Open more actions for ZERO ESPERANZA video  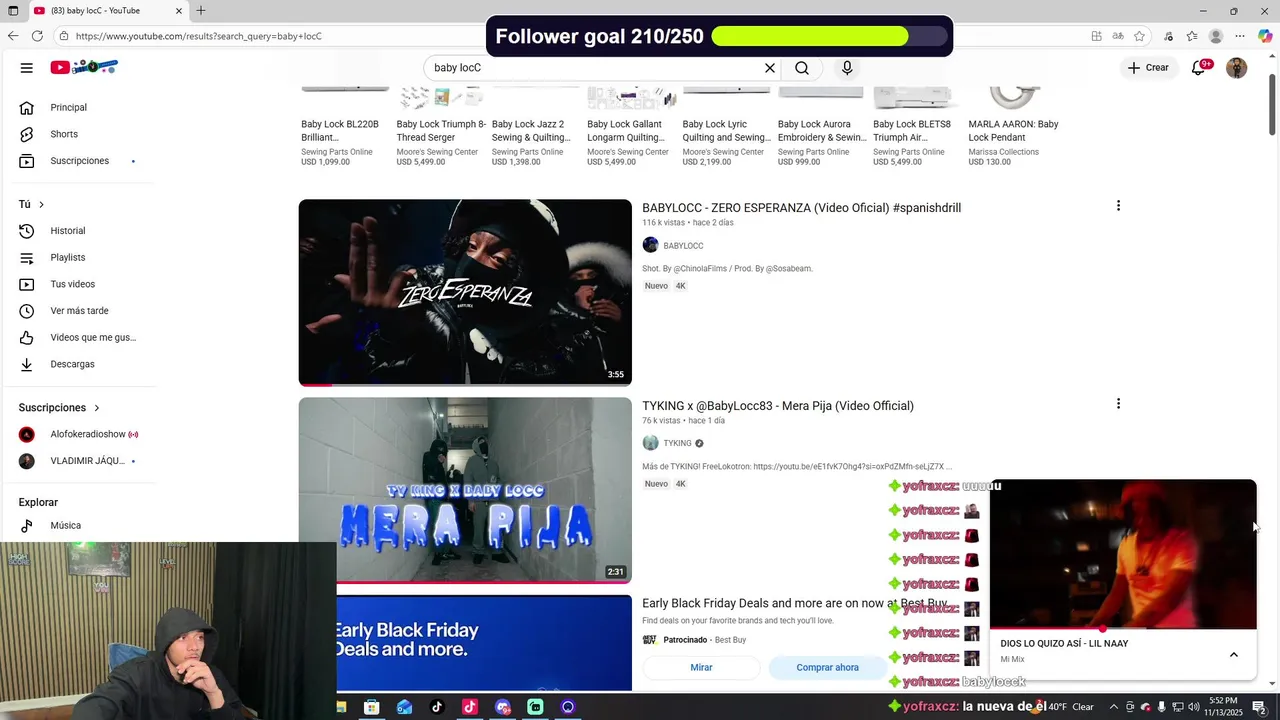coord(1118,206)
